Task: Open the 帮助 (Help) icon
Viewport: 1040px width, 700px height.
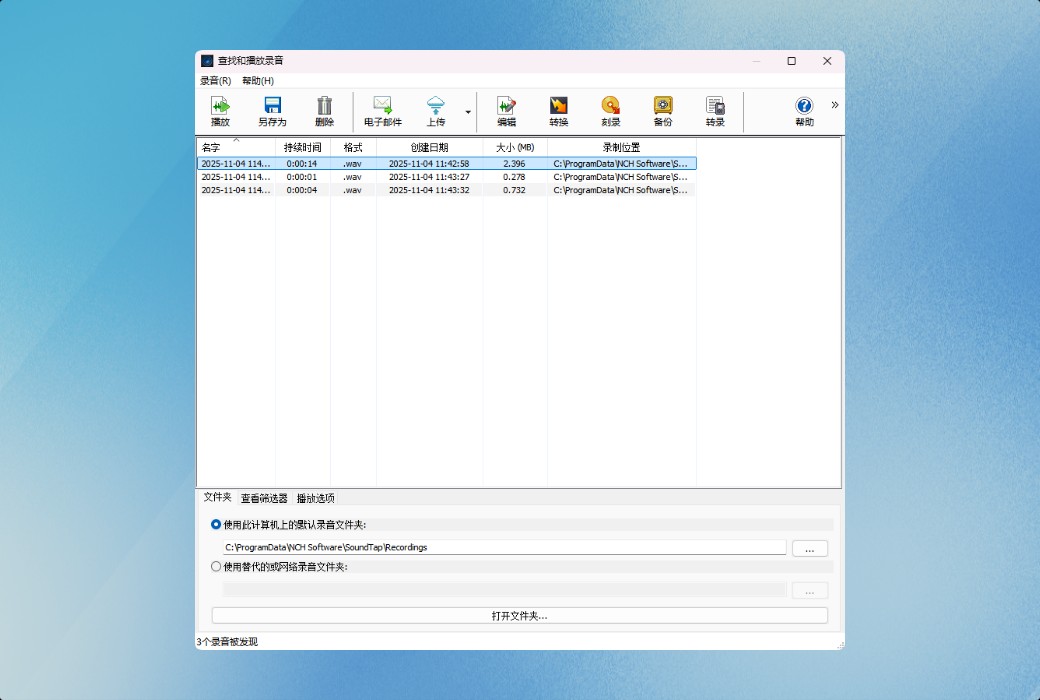Action: [x=804, y=110]
